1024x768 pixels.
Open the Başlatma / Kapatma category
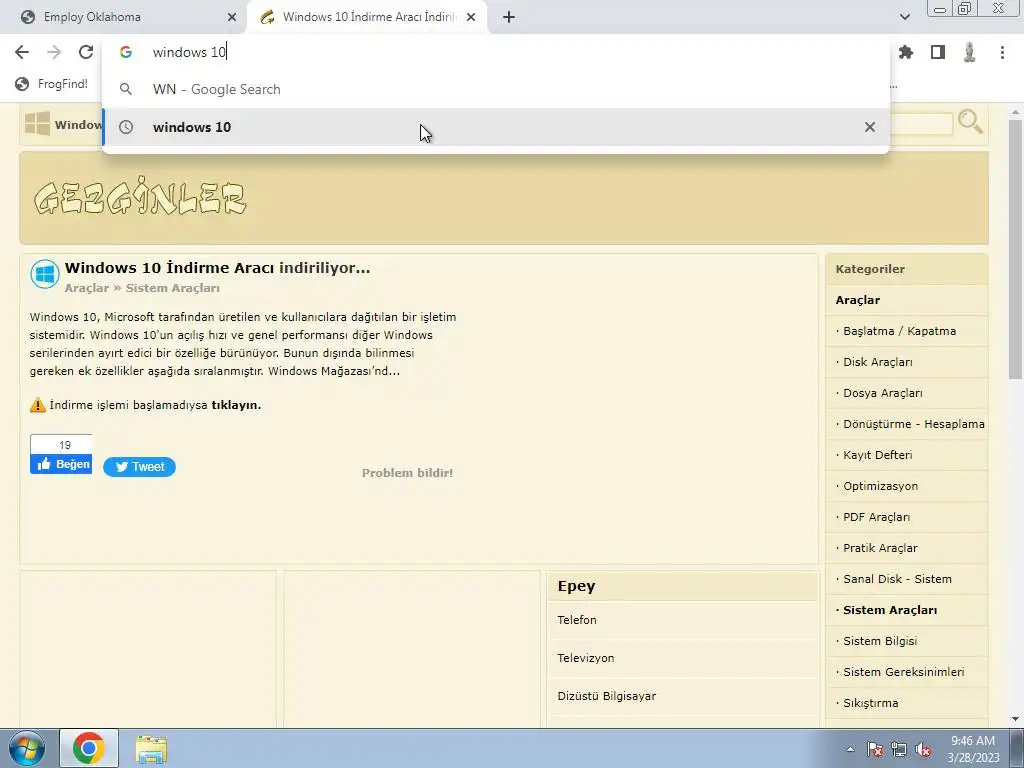coord(899,331)
